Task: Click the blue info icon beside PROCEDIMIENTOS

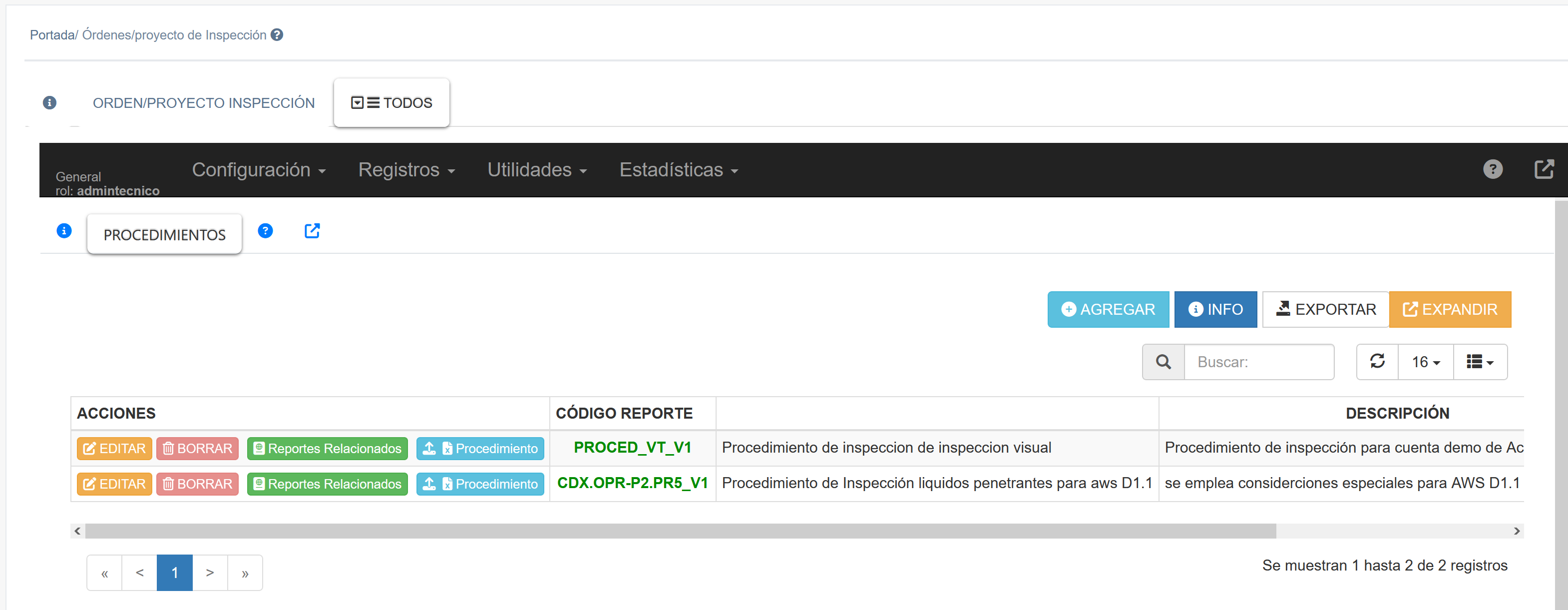Action: click(x=64, y=231)
